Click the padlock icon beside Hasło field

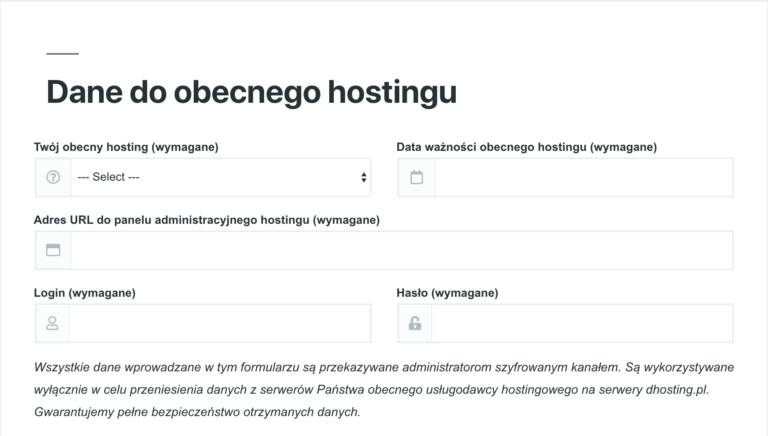pos(415,323)
